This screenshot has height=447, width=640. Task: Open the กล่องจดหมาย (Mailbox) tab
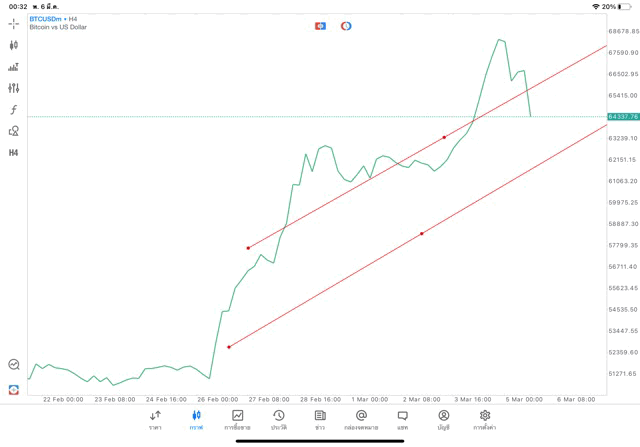pos(361,419)
